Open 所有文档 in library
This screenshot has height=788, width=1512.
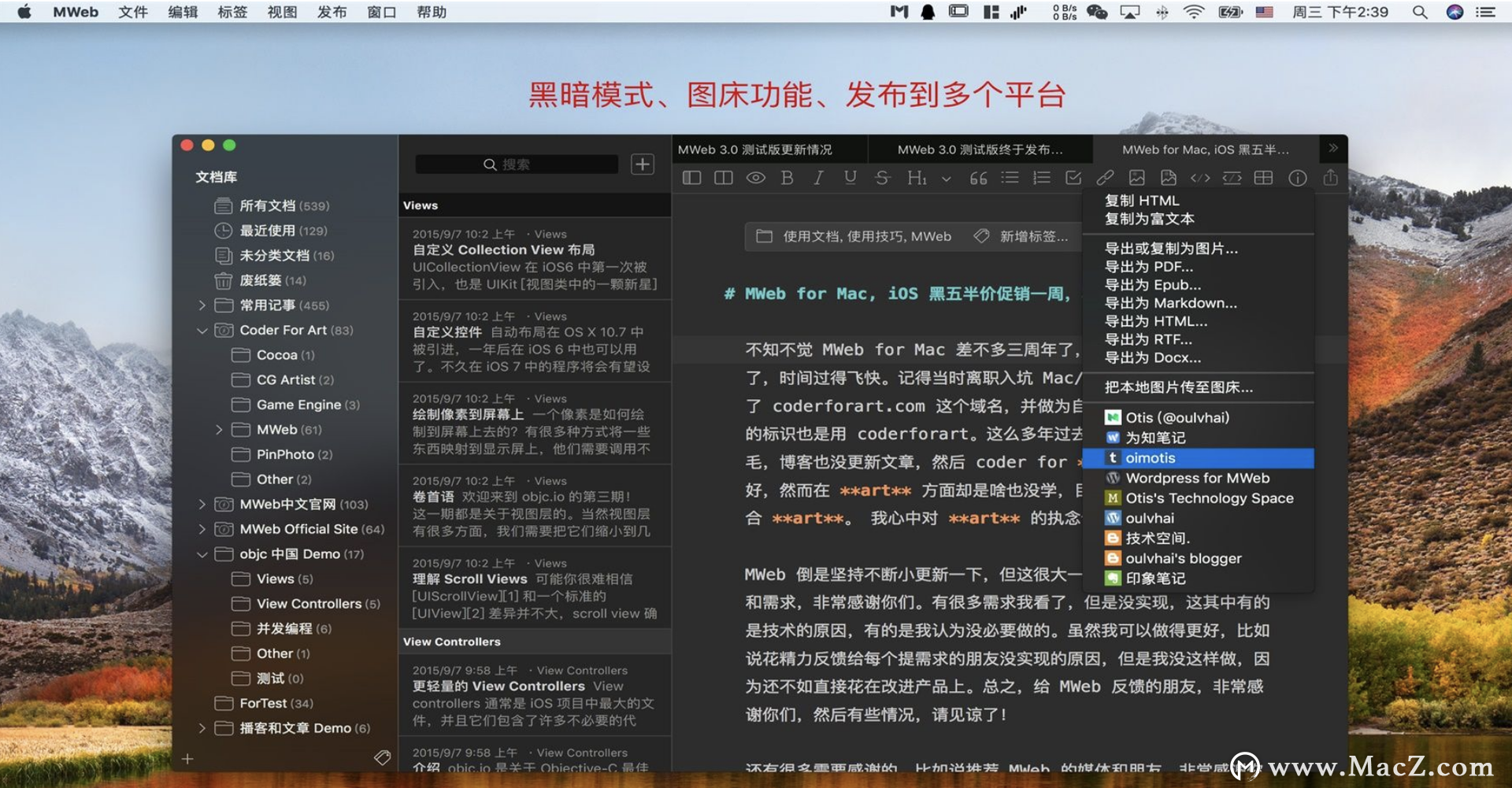pyautogui.click(x=272, y=206)
